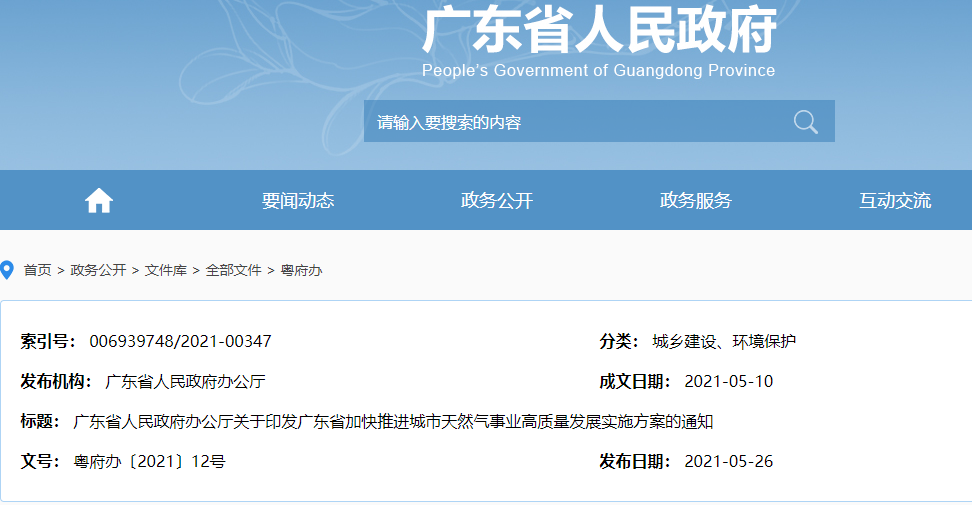972x505 pixels.
Task: Click the 发布机构 label
Action: [x=56, y=382]
